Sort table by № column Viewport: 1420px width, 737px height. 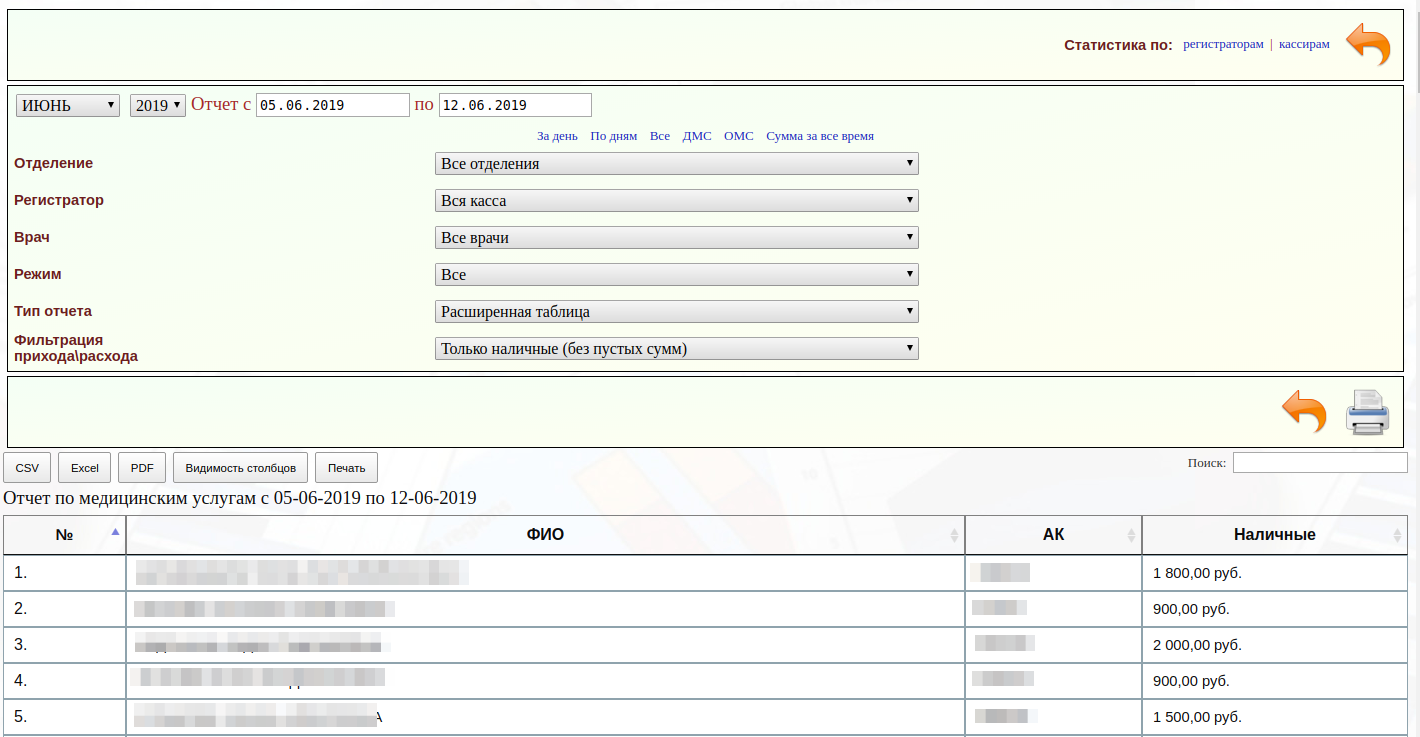(65, 535)
